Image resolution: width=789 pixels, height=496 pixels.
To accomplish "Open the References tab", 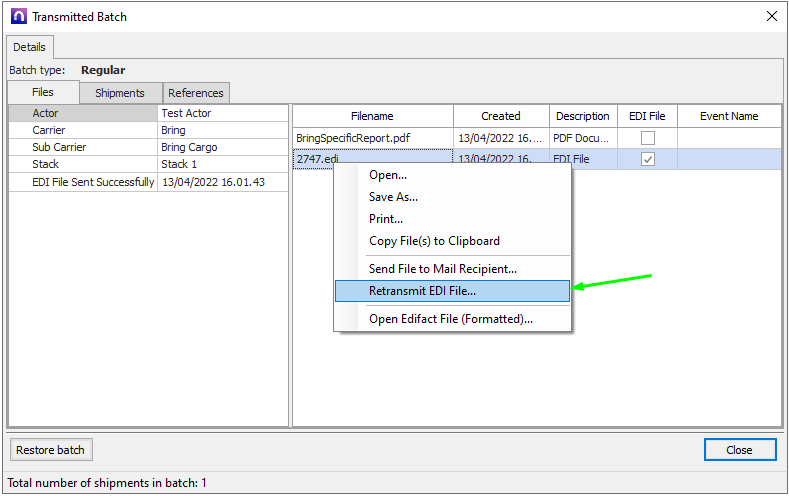I will pyautogui.click(x=196, y=93).
